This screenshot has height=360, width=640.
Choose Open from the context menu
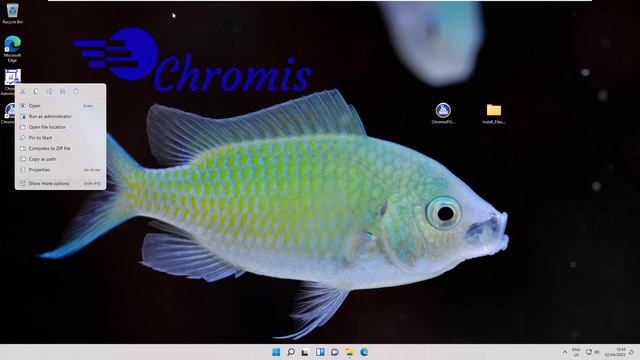point(60,106)
